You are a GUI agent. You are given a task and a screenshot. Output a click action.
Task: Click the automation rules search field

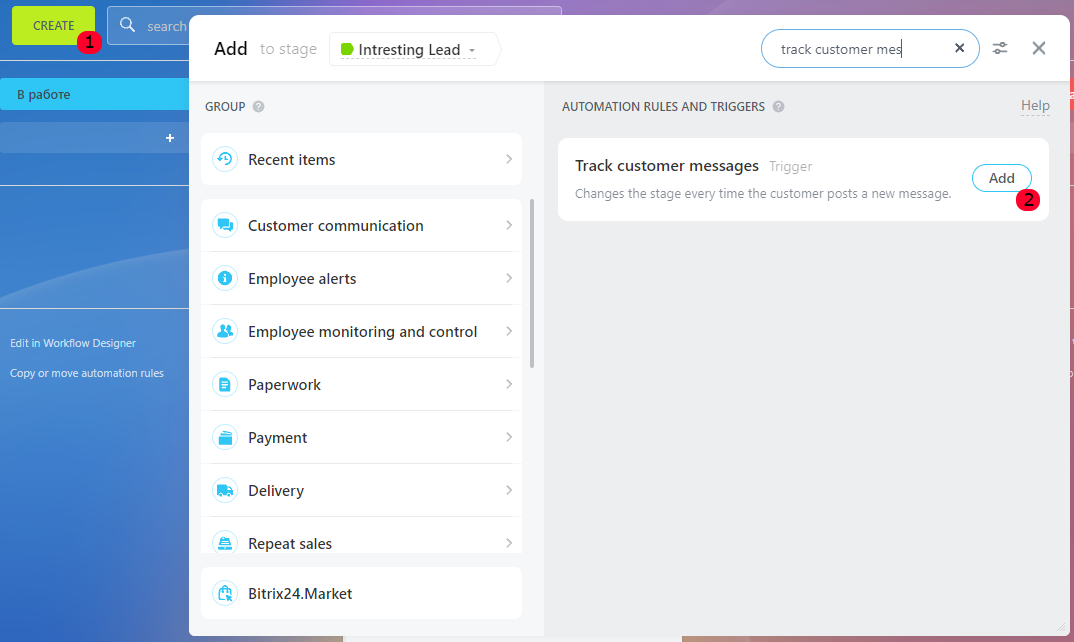pos(855,48)
